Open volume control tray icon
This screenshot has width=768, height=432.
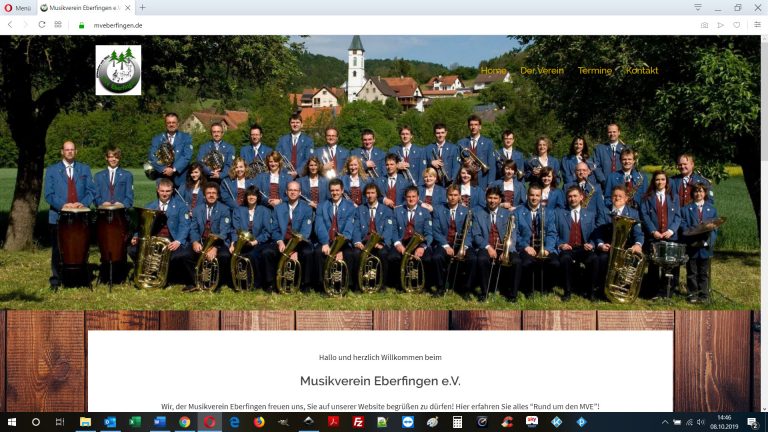(x=700, y=422)
